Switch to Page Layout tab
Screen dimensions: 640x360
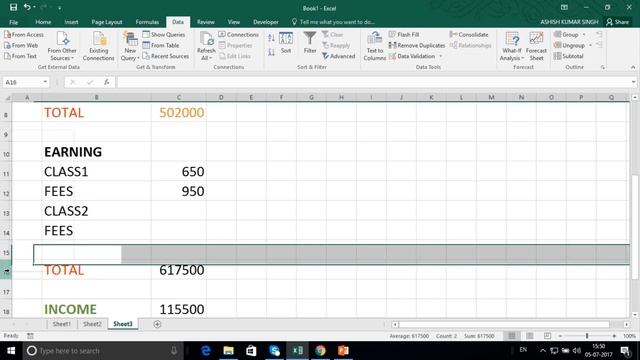click(107, 22)
